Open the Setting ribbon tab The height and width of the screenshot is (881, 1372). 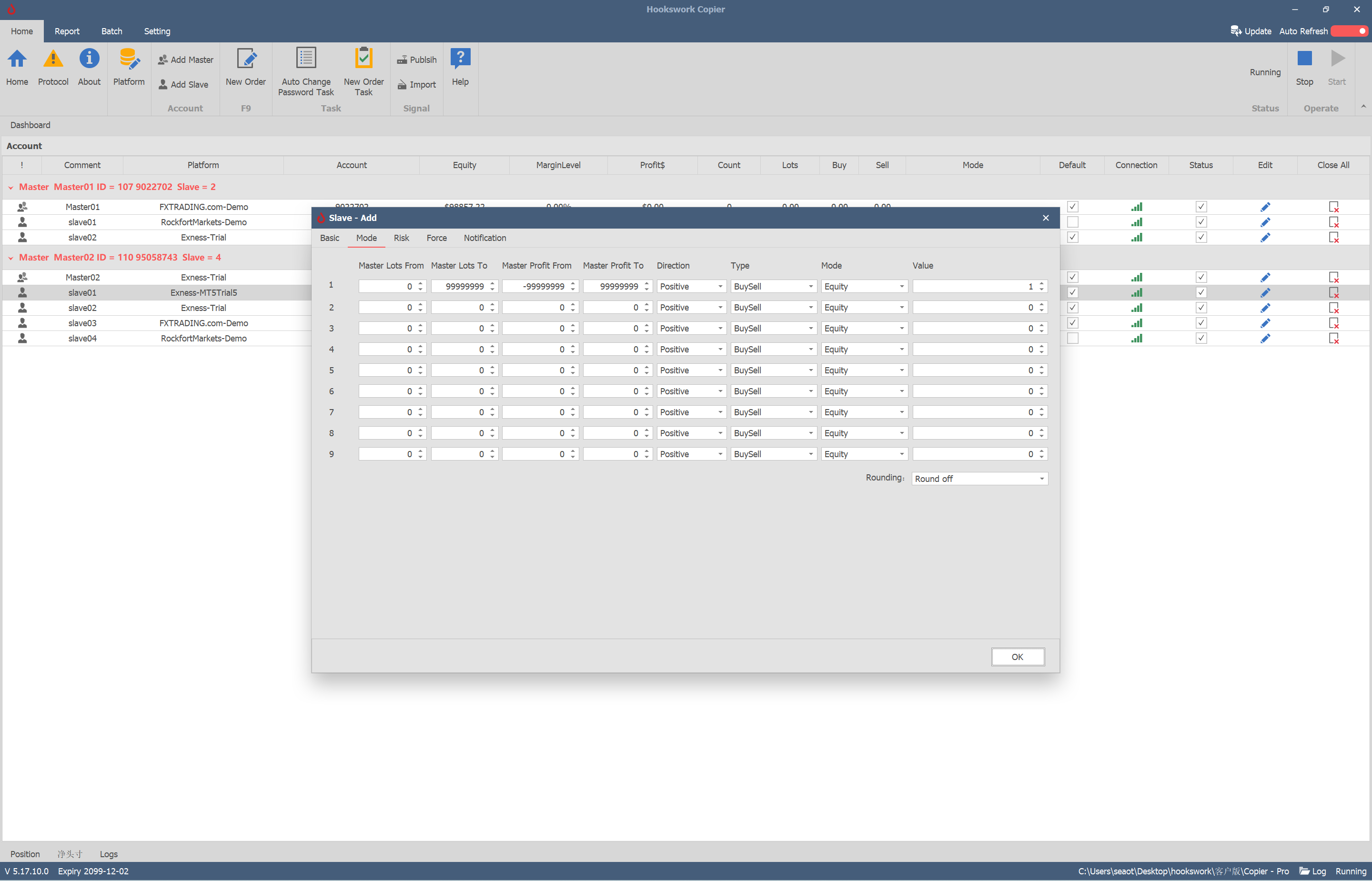click(x=157, y=31)
